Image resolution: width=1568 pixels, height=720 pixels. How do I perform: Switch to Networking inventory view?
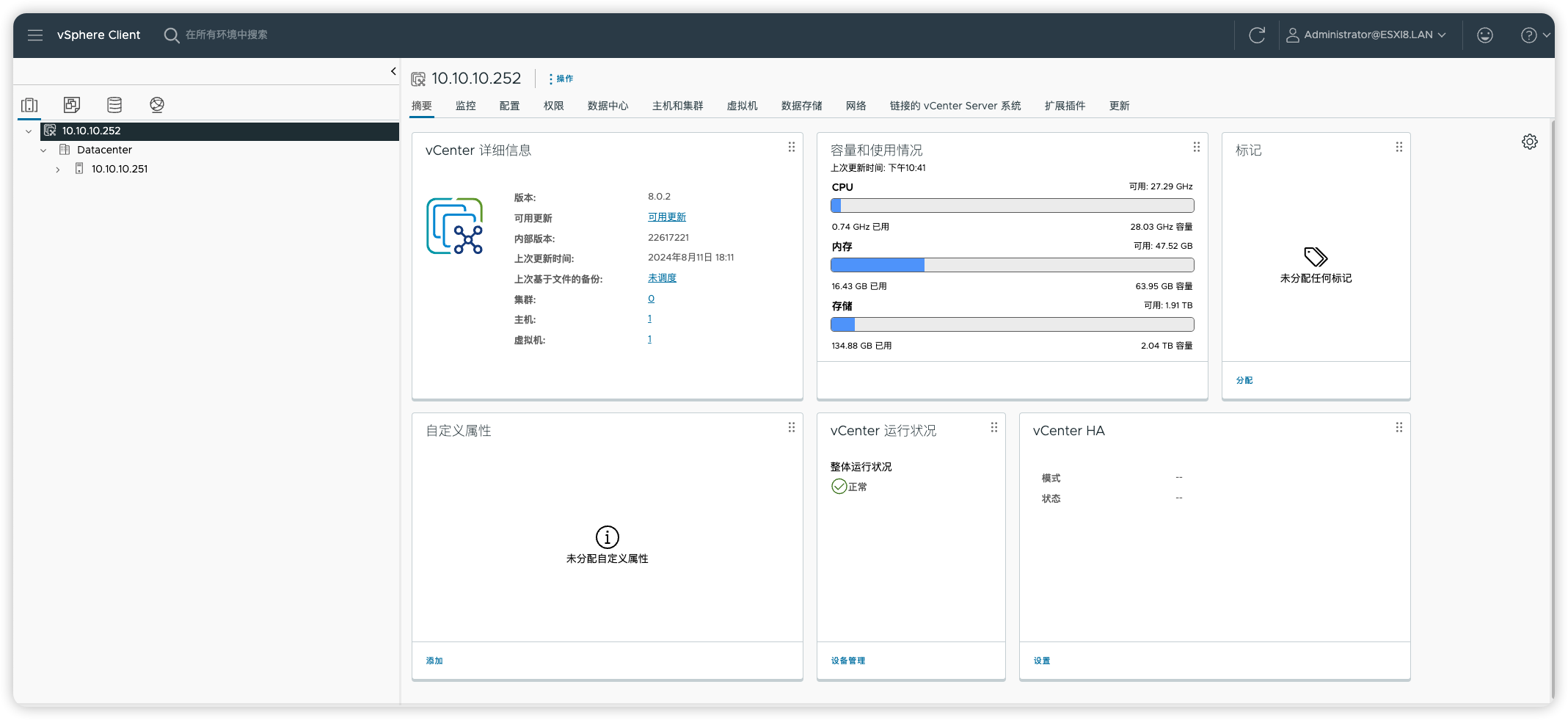[x=157, y=105]
